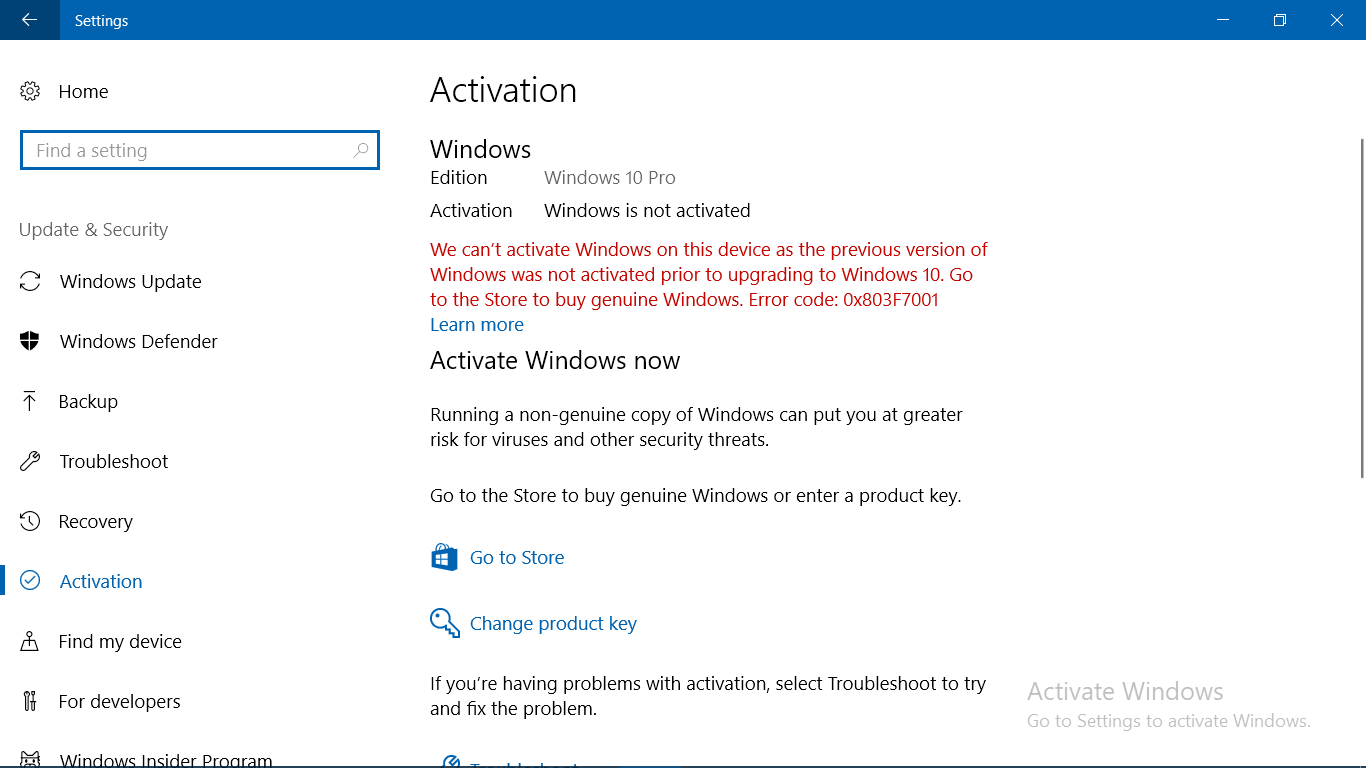Click the error code 0x803F7001 message
The width and height of the screenshot is (1366, 768).
point(709,274)
